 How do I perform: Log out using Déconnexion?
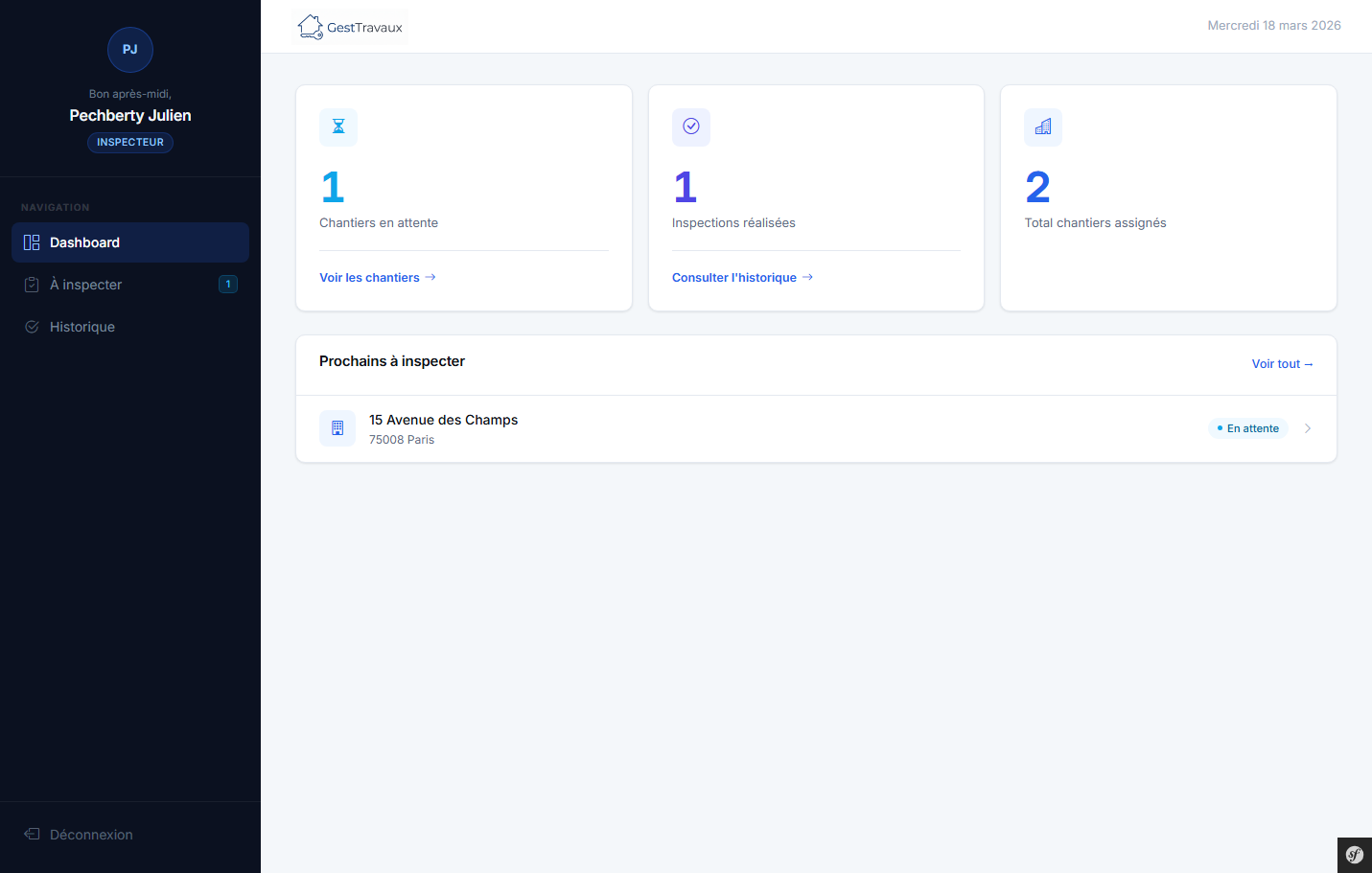tap(91, 835)
